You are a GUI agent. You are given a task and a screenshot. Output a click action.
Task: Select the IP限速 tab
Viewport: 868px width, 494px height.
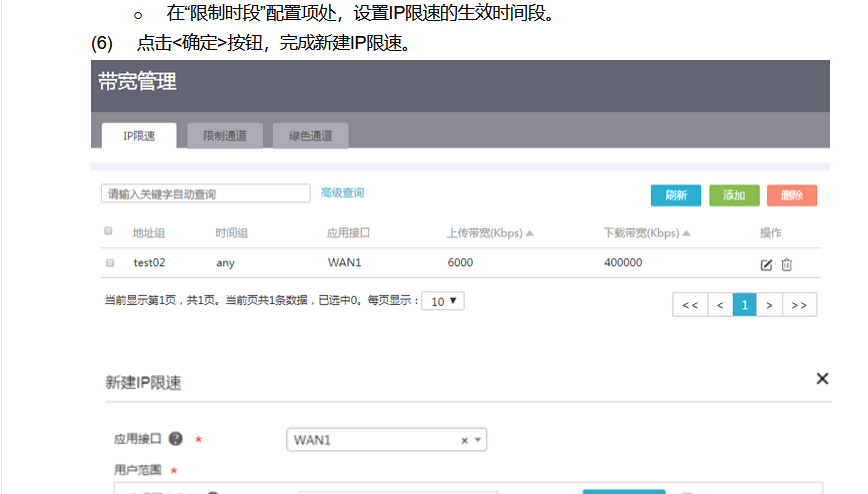point(139,136)
